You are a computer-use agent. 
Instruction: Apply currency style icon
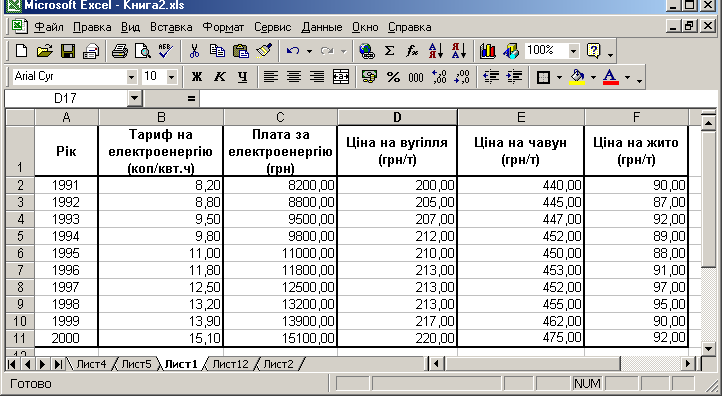(x=370, y=77)
